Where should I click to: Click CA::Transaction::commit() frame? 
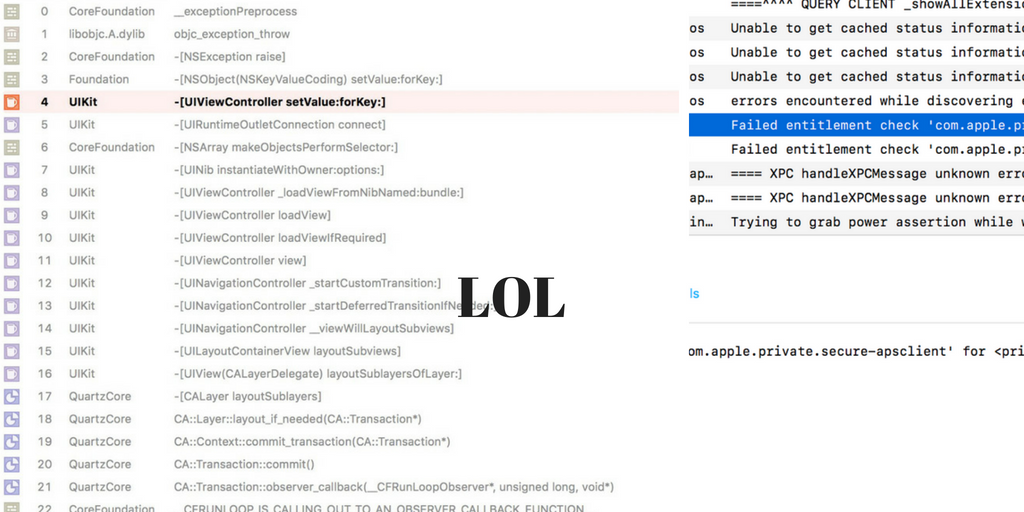(x=244, y=464)
